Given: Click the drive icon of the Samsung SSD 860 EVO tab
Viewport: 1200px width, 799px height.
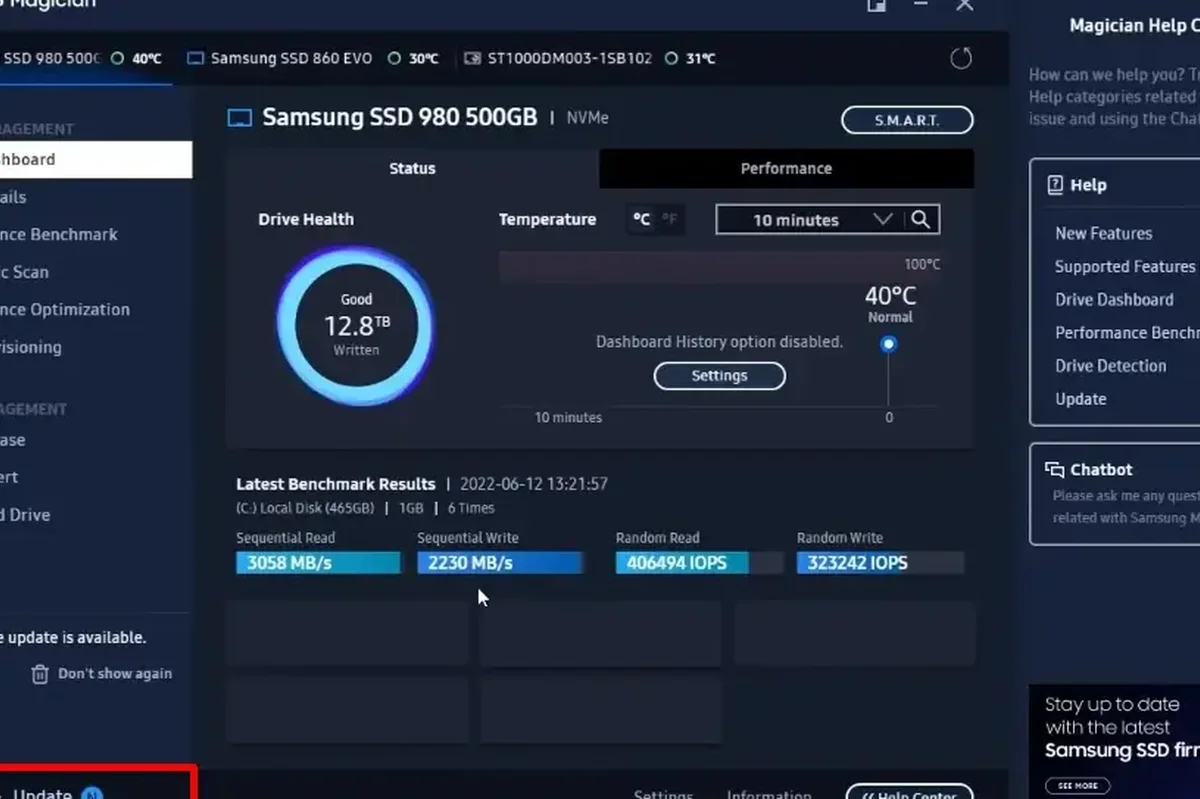Looking at the screenshot, I should [196, 59].
